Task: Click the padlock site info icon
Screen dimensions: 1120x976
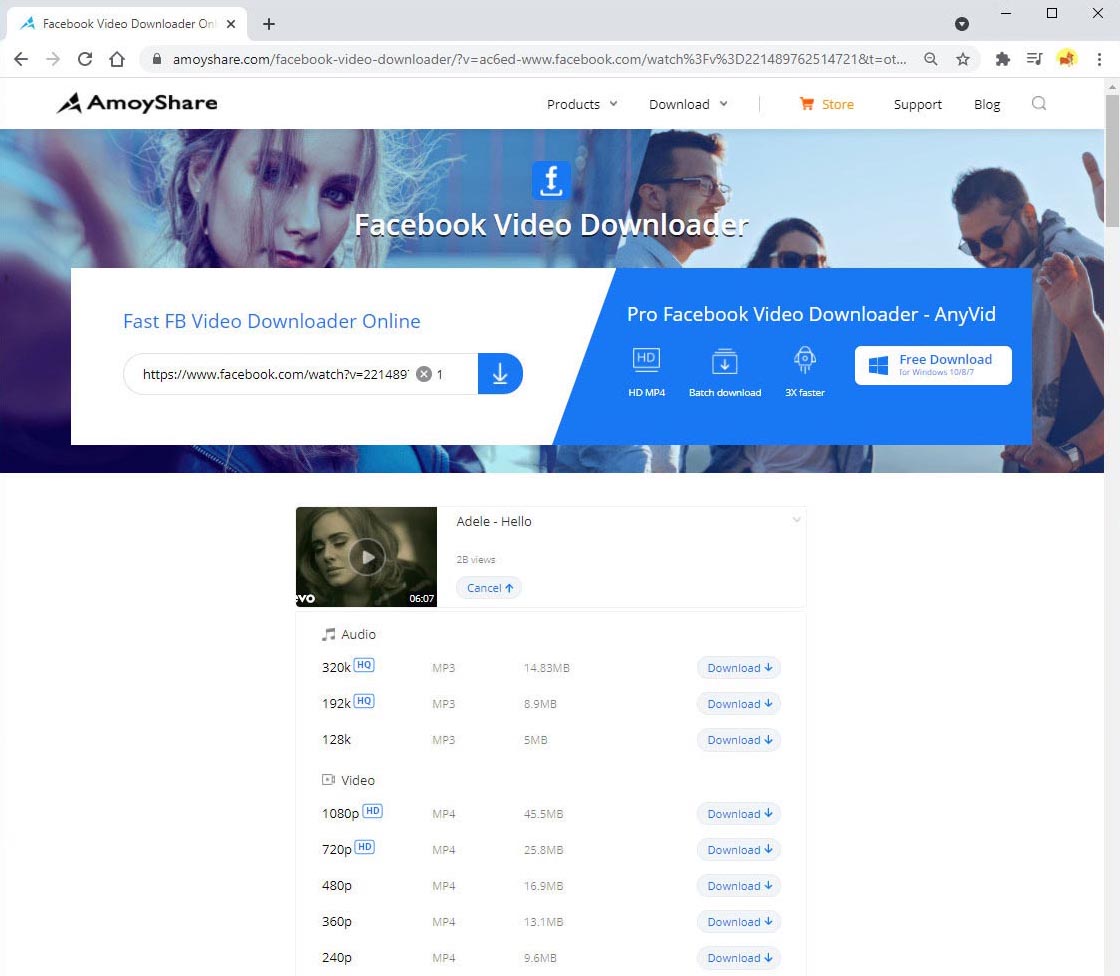Action: (x=157, y=59)
